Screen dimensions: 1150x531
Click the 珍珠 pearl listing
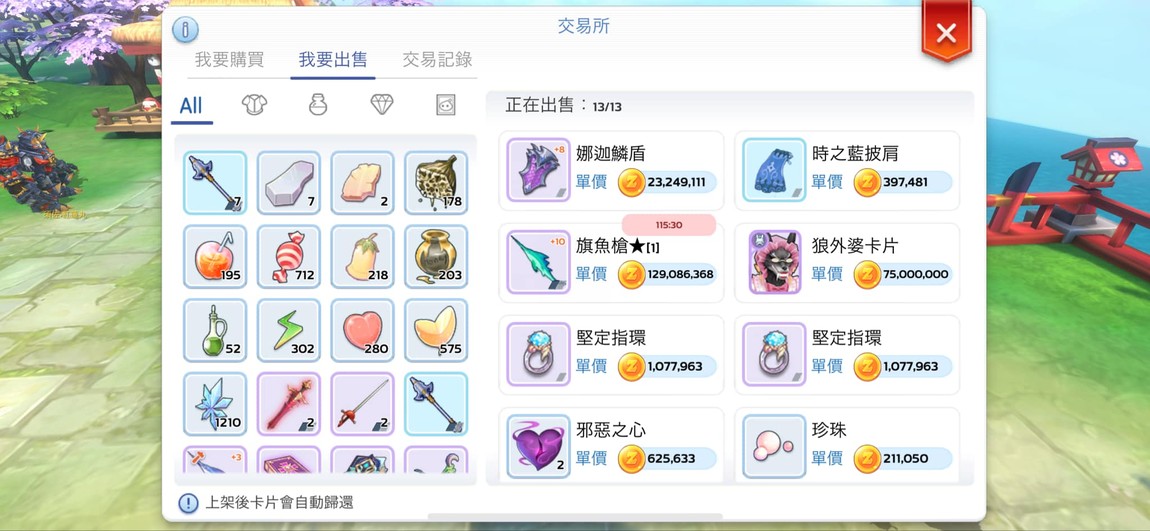pyautogui.click(x=847, y=445)
